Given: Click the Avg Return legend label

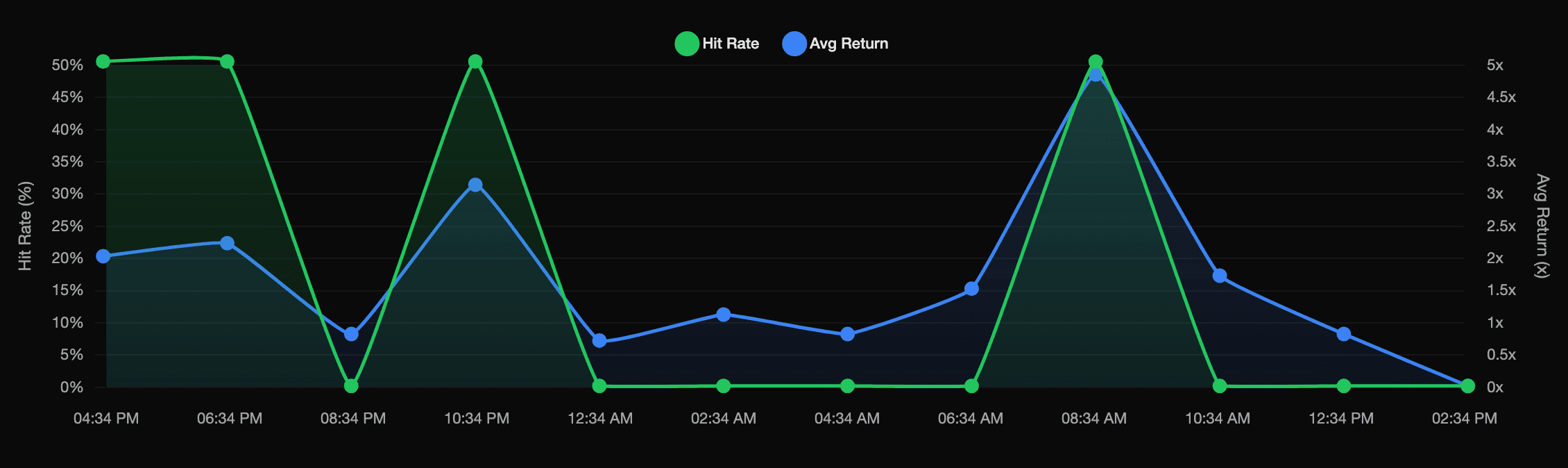Looking at the screenshot, I should (849, 44).
